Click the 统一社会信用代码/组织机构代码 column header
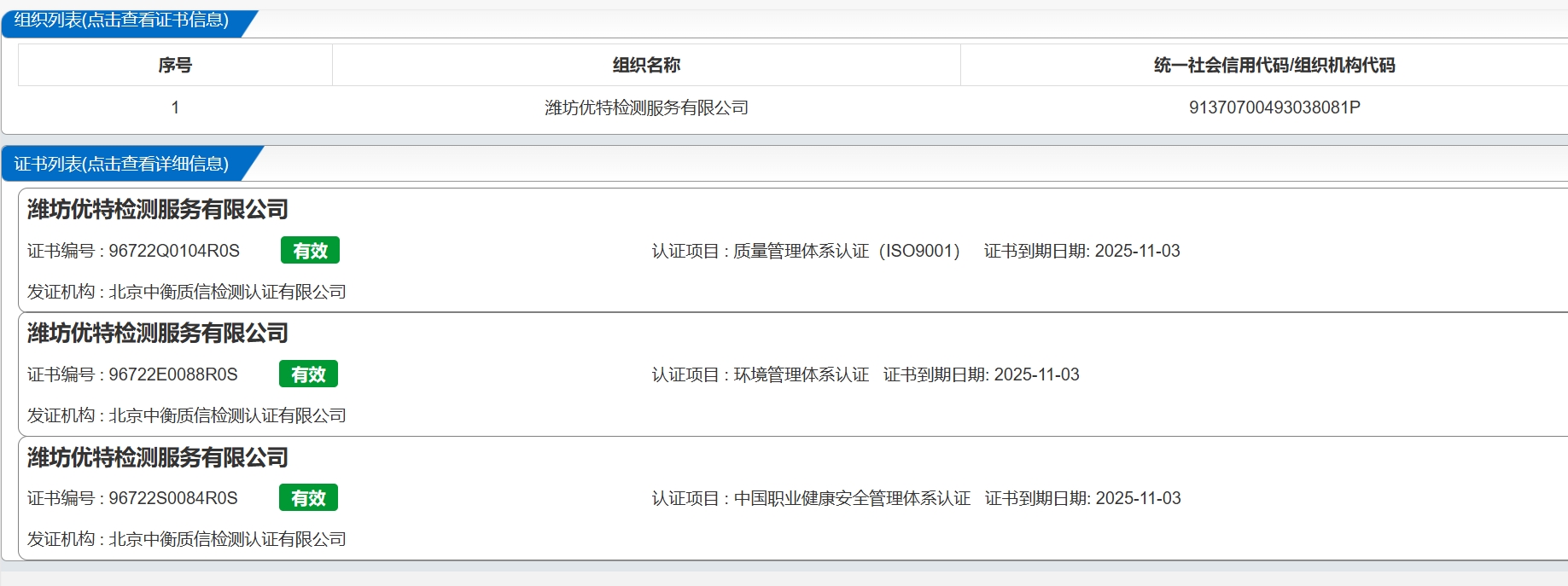The image size is (1568, 586). point(1274,65)
